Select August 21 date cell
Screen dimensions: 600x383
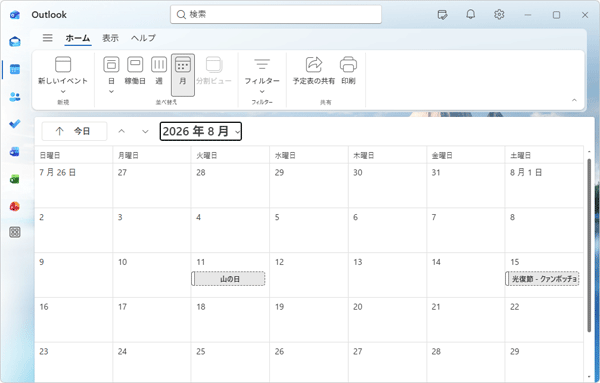point(466,320)
